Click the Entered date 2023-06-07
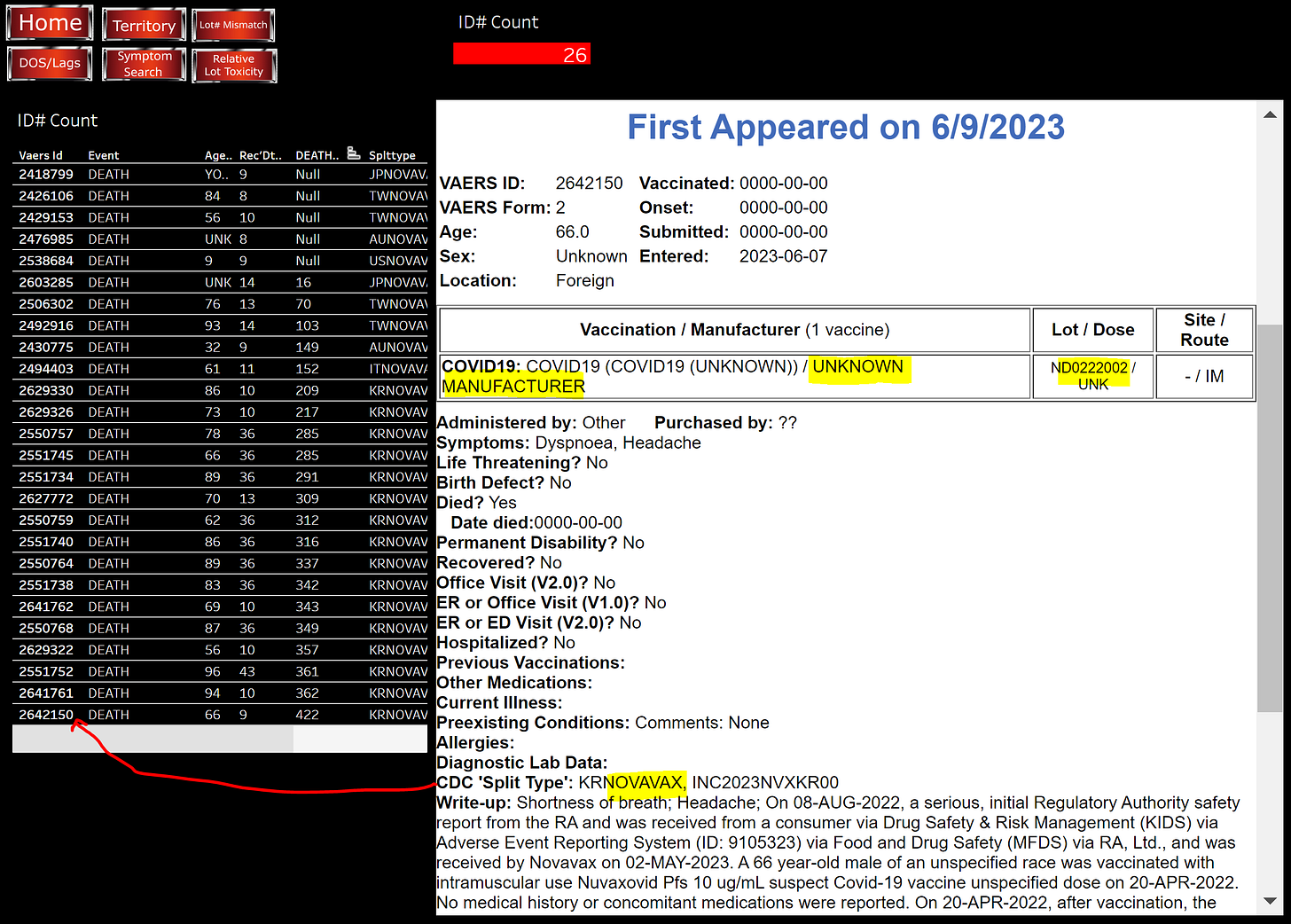Viewport: 1291px width, 924px height. [x=783, y=256]
